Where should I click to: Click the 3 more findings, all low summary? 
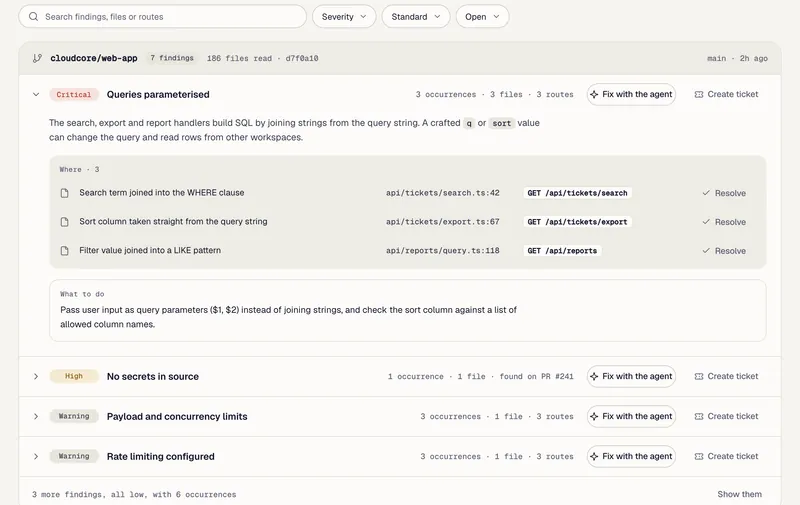point(134,494)
